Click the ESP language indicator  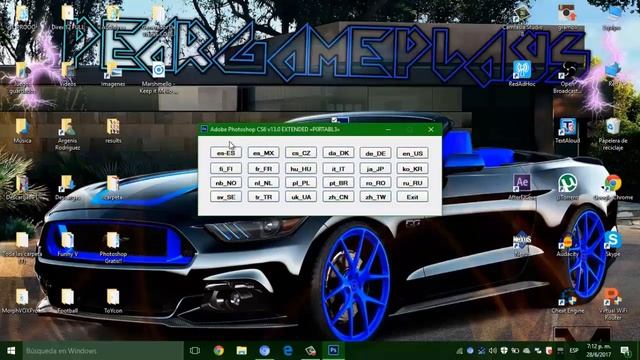coord(573,351)
